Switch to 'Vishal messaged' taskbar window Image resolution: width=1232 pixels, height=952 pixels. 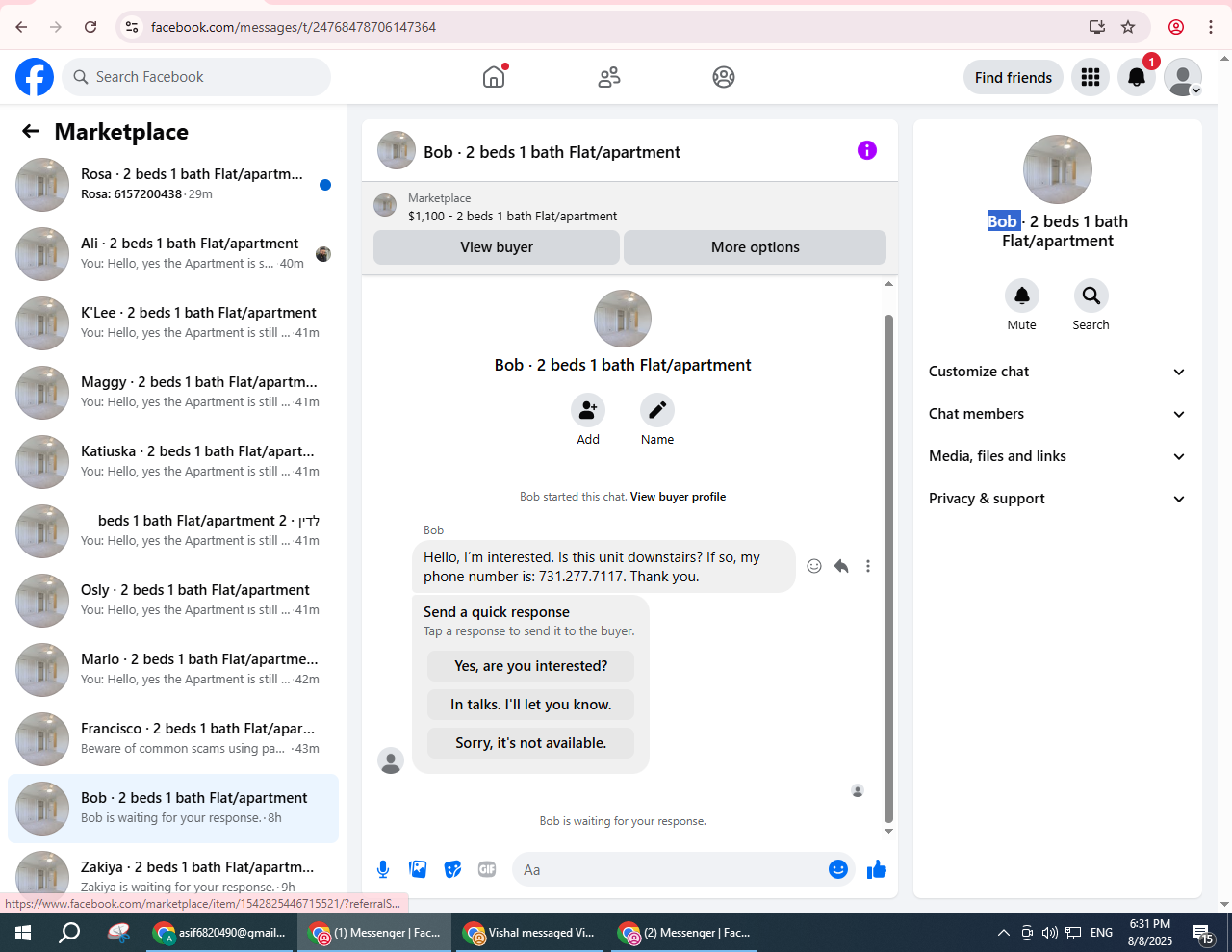click(528, 933)
